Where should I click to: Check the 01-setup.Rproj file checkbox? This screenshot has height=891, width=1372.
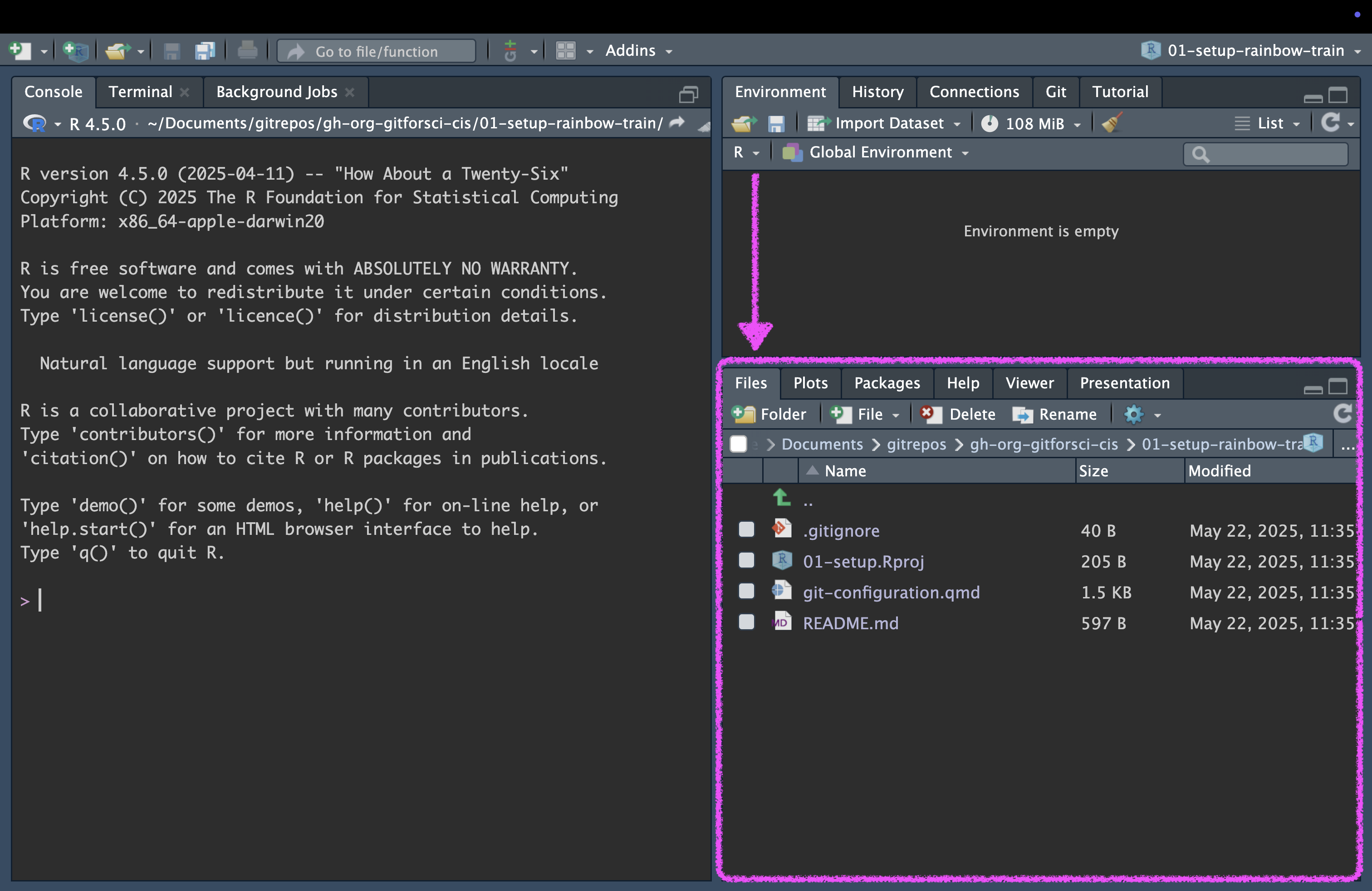[x=746, y=560]
